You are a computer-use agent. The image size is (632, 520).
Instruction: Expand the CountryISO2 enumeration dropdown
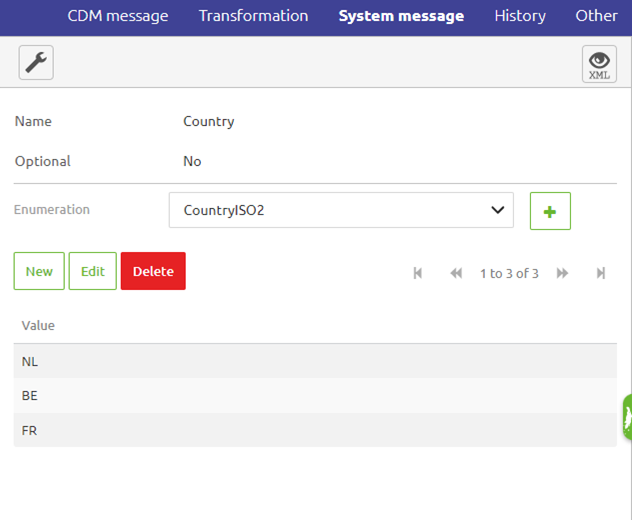pos(341,210)
